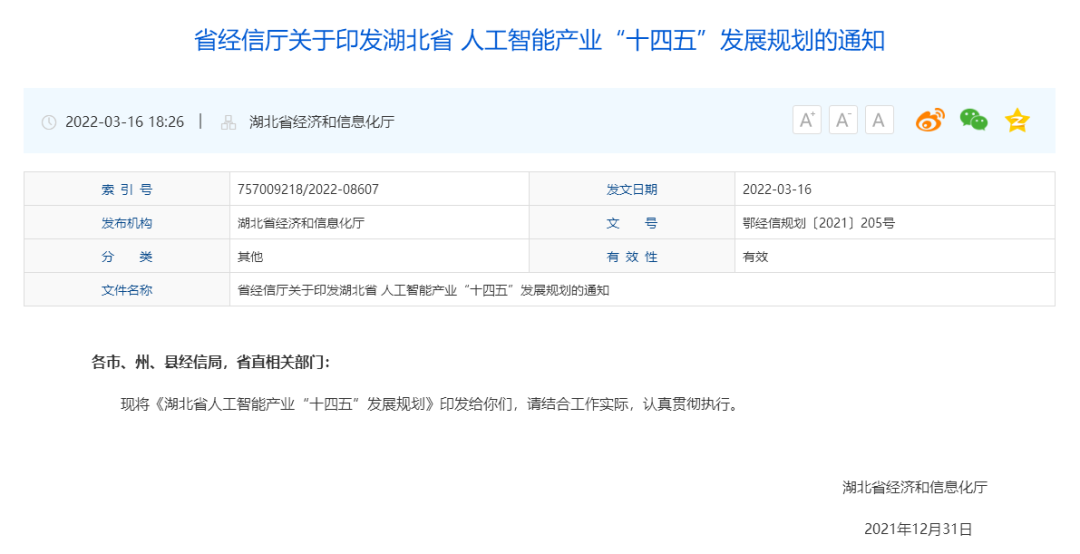Screen dimensions: 1080x554
Task: Click the 有效 validity value
Action: tap(755, 256)
